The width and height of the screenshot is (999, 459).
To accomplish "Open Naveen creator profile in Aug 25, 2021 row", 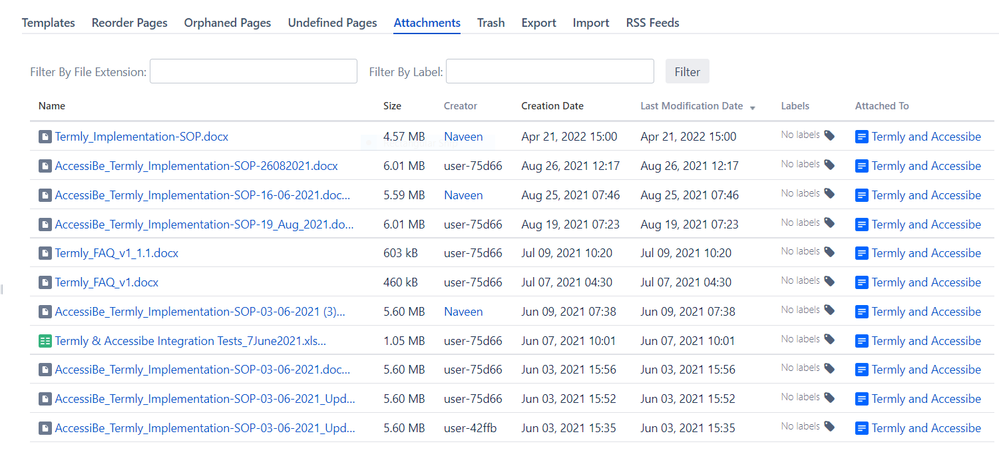I will (x=463, y=195).
